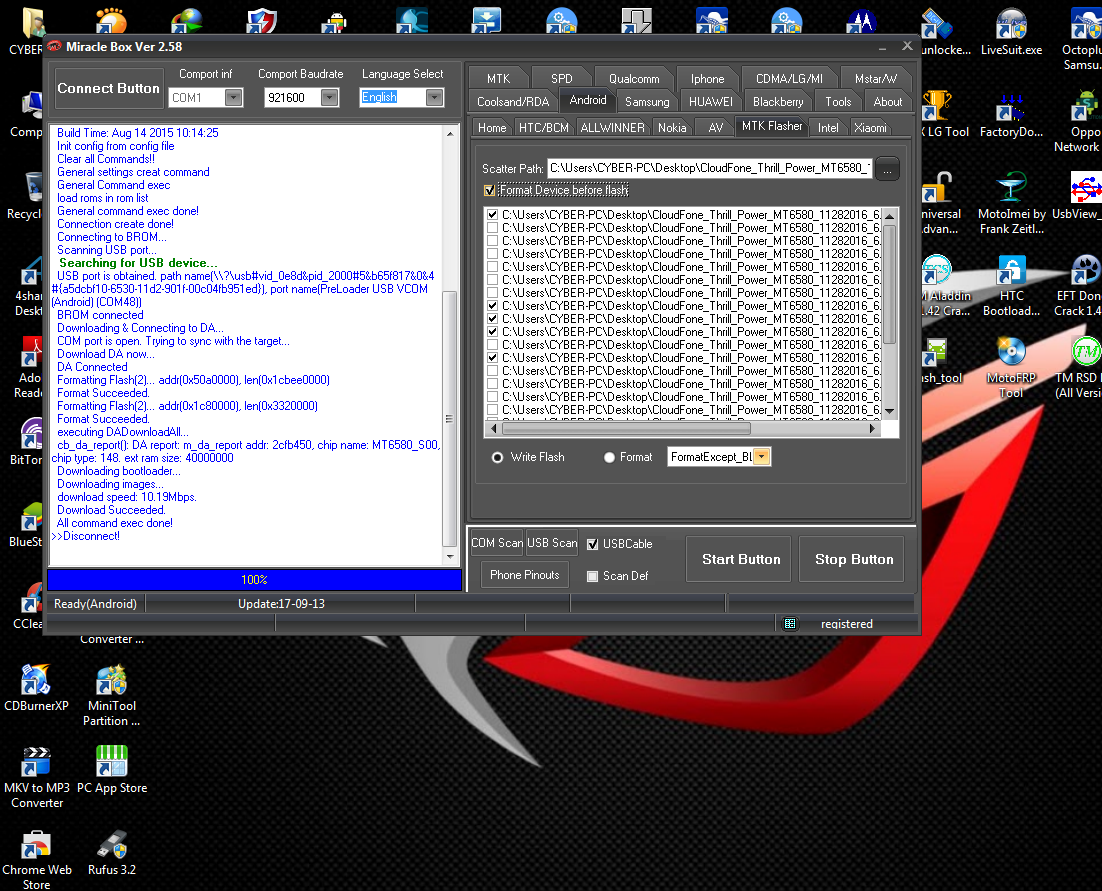Click the COM Scan button
This screenshot has width=1102, height=891.
(x=496, y=542)
